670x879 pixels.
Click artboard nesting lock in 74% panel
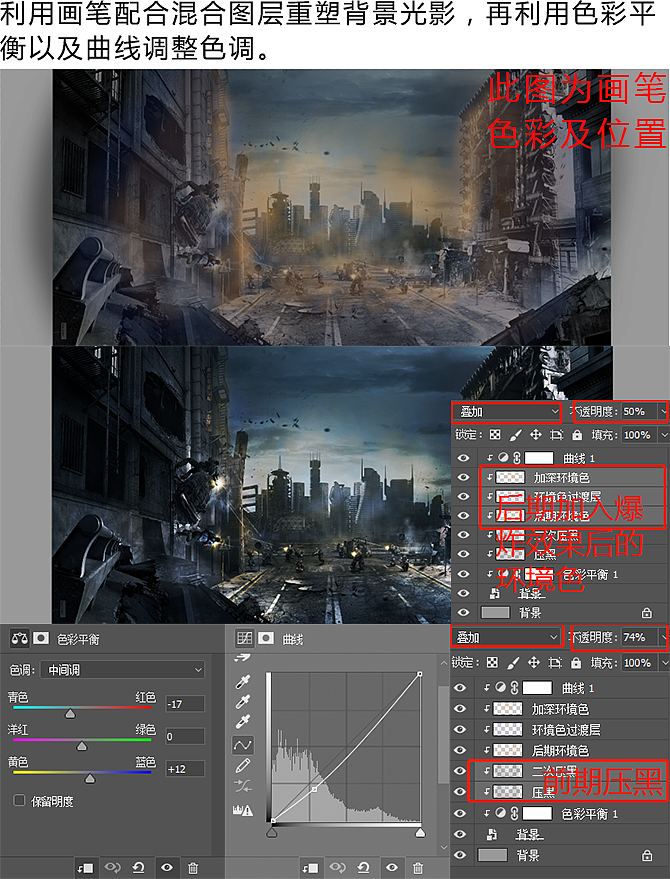pos(554,663)
